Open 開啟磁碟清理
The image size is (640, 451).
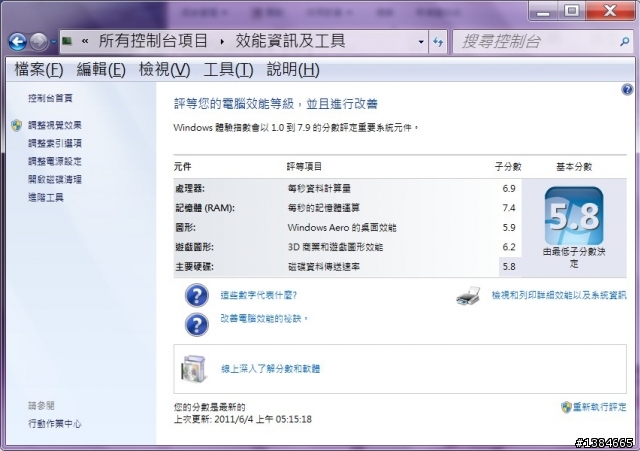pyautogui.click(x=55, y=179)
